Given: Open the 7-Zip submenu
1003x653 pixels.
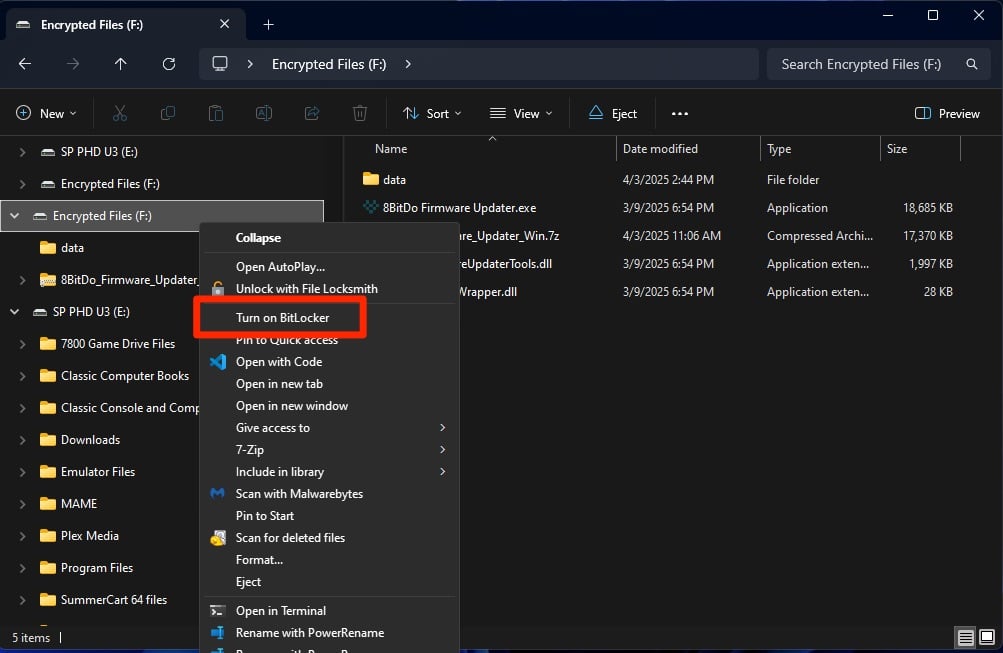Looking at the screenshot, I should pos(330,450).
